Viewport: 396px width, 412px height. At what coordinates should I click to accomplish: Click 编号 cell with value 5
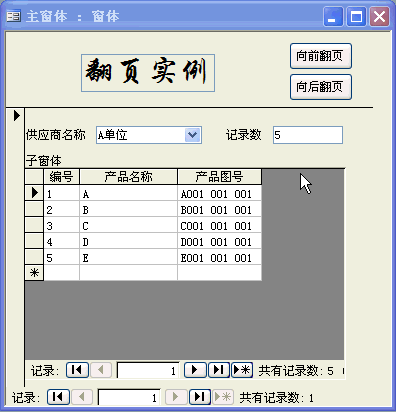click(61, 257)
